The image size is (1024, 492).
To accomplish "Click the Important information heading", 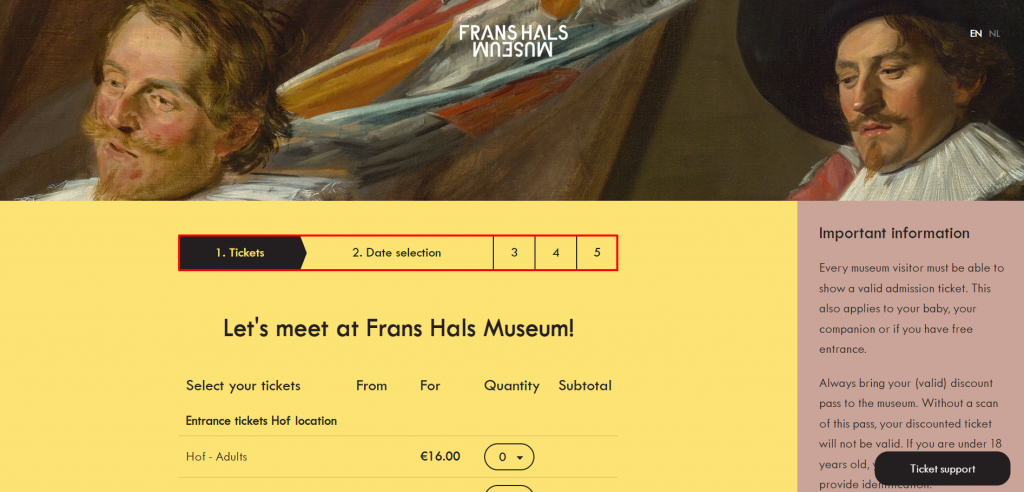I will pyautogui.click(x=894, y=233).
